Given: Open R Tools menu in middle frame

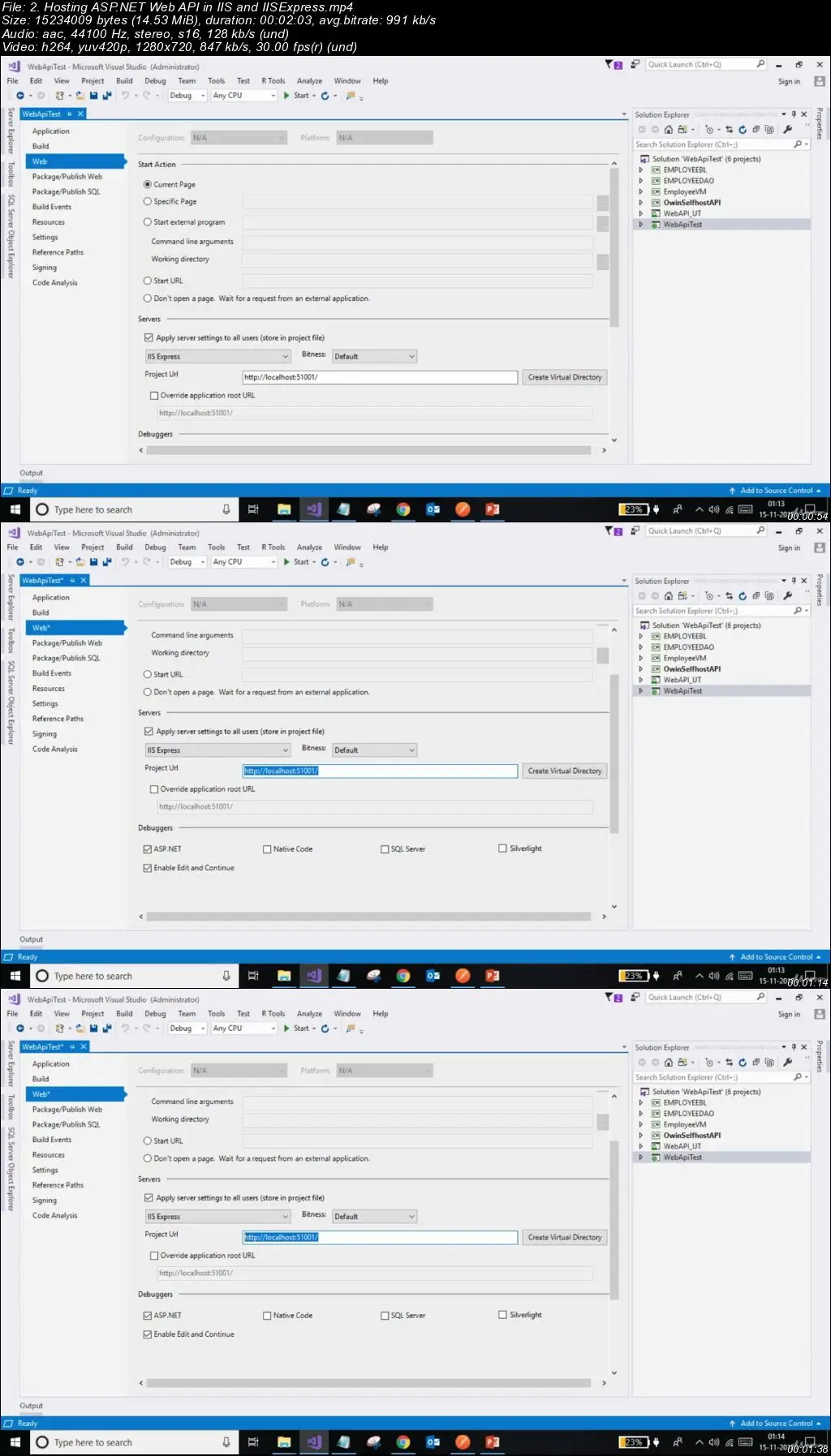Looking at the screenshot, I should pos(273,548).
